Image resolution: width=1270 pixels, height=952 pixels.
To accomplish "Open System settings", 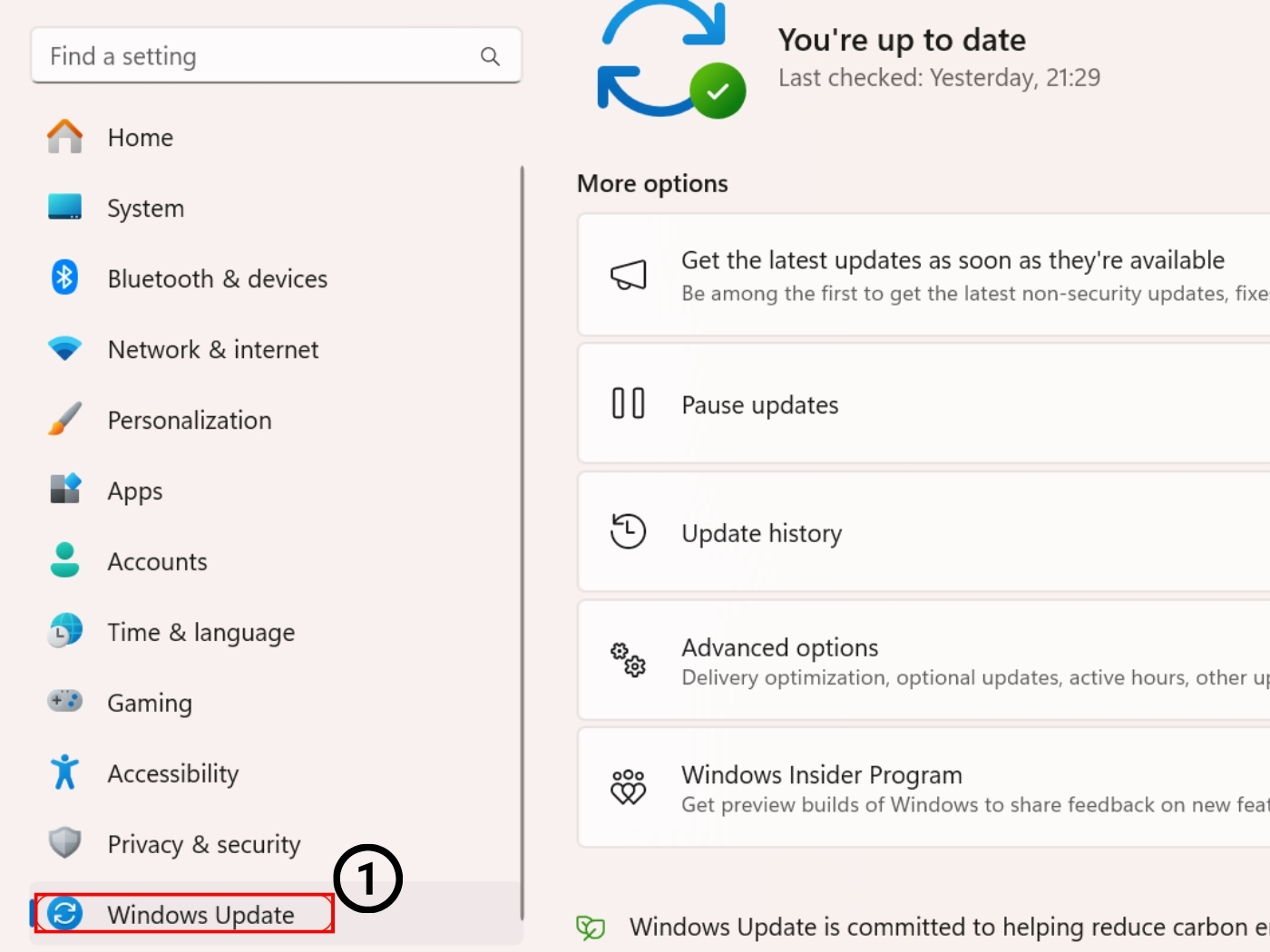I will (x=276, y=208).
